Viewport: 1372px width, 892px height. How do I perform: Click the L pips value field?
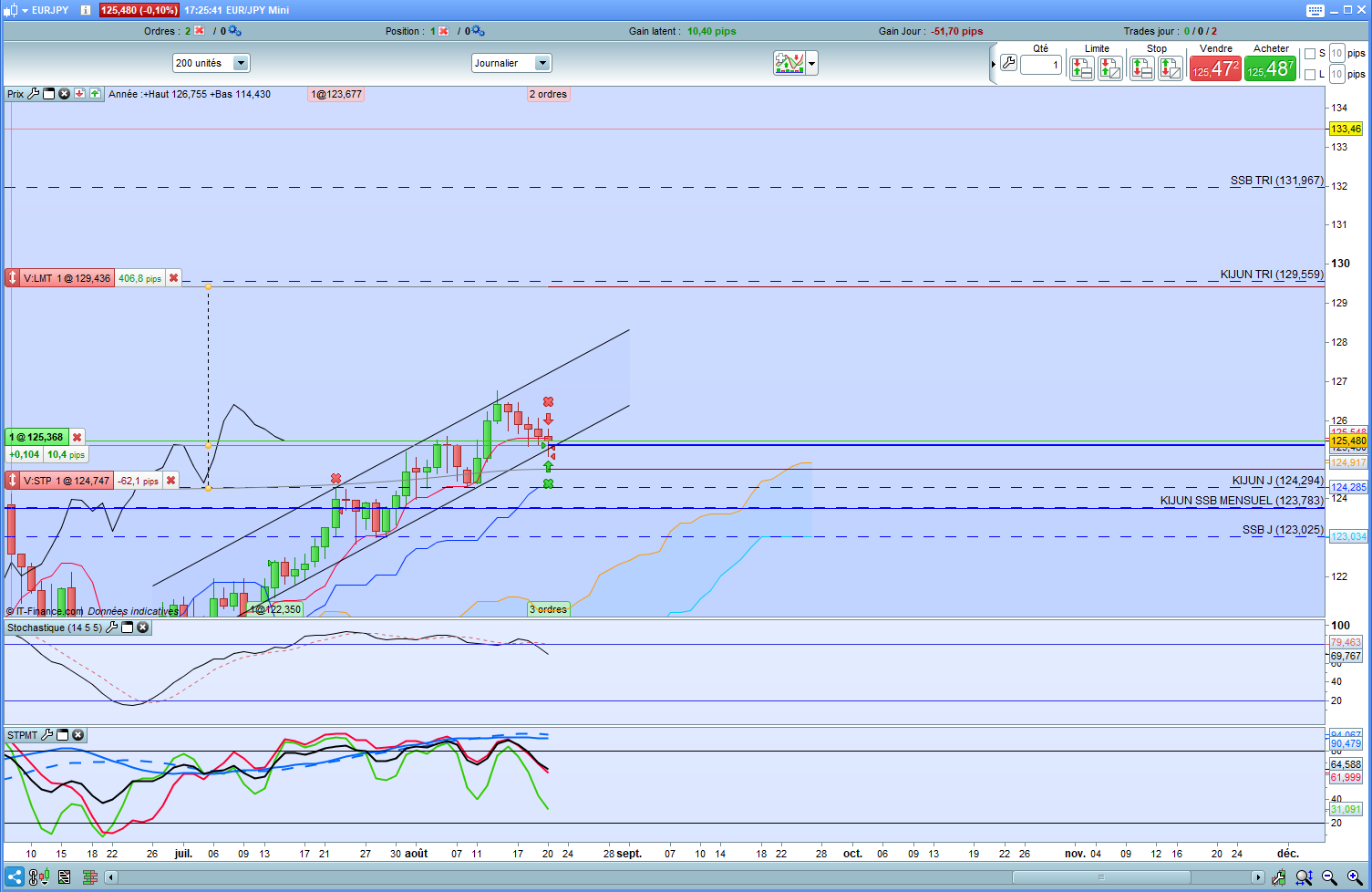1337,74
